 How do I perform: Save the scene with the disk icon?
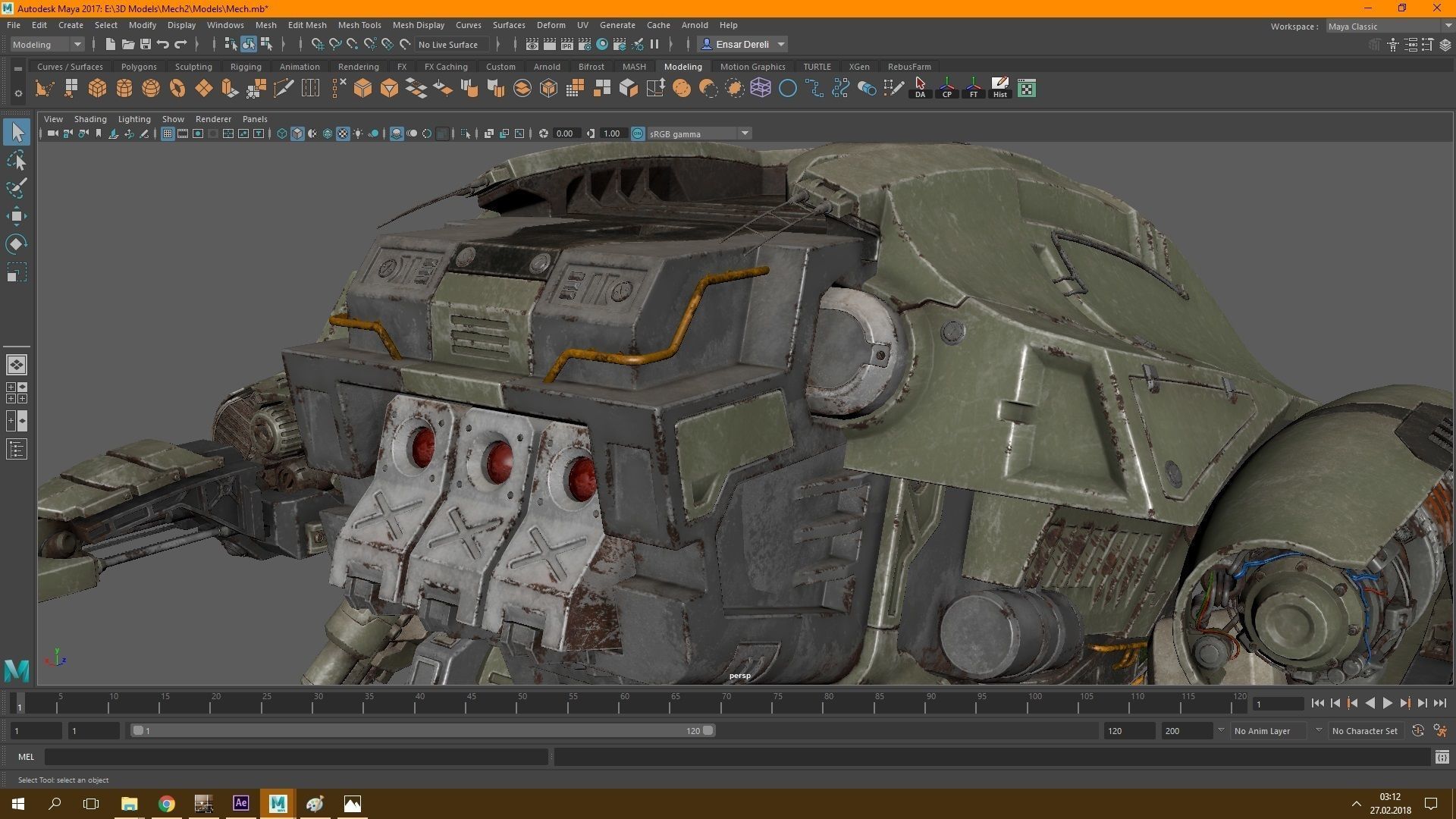[146, 45]
